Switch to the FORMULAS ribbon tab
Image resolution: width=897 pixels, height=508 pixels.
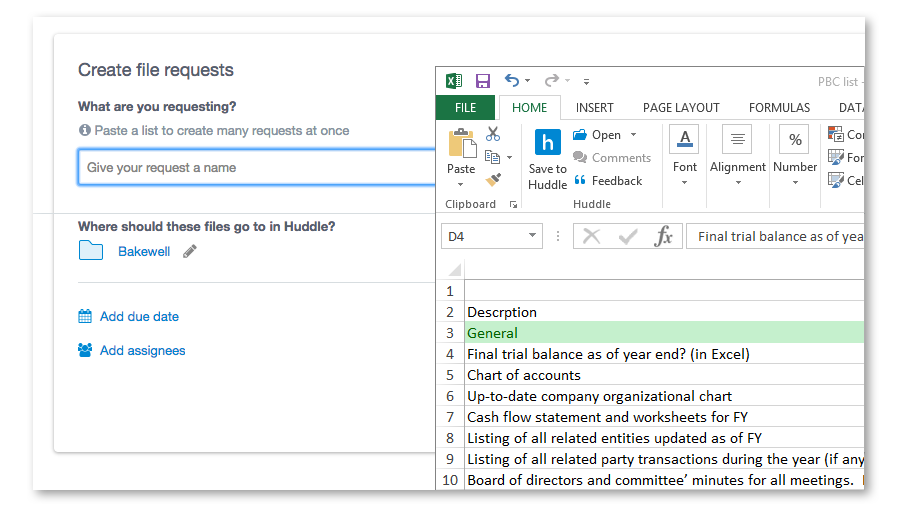tap(779, 108)
